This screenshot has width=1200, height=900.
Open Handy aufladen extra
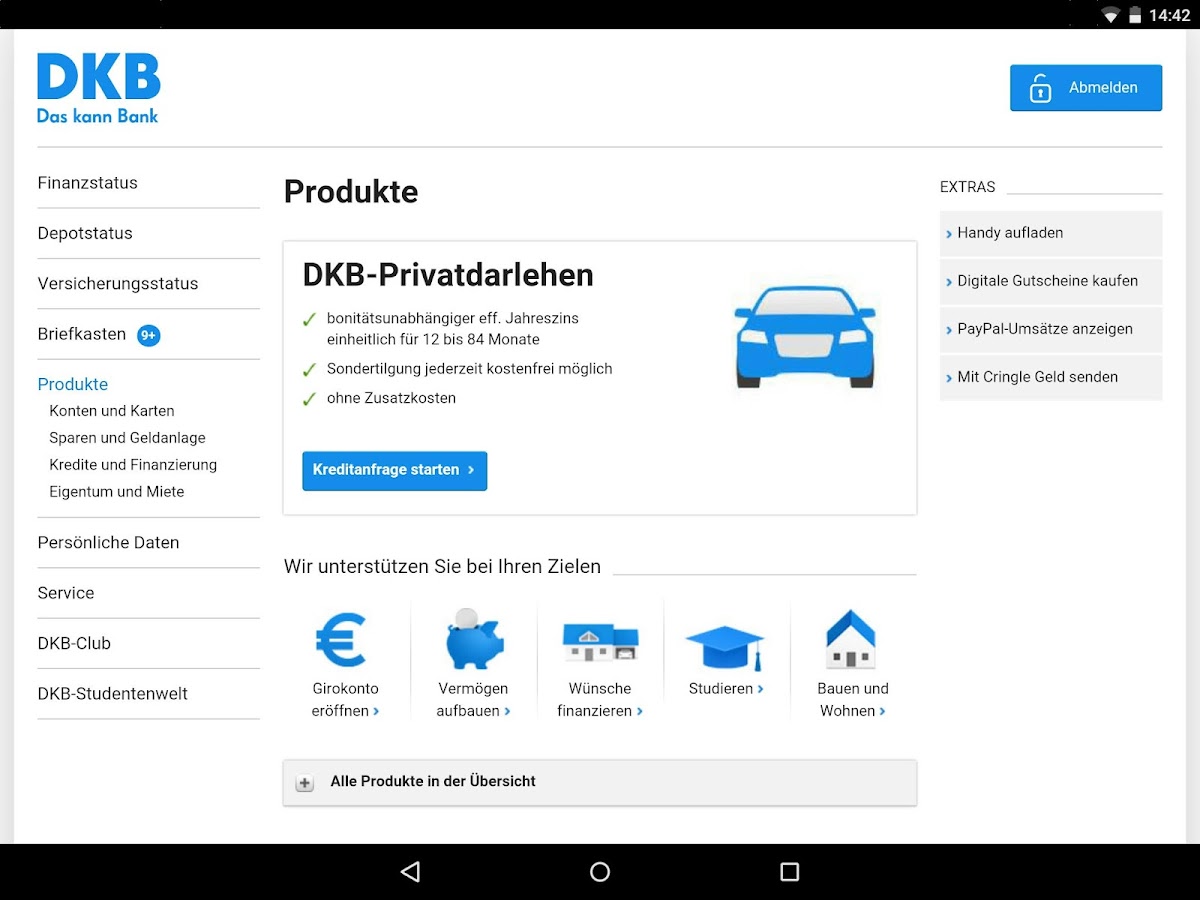pos(1051,233)
